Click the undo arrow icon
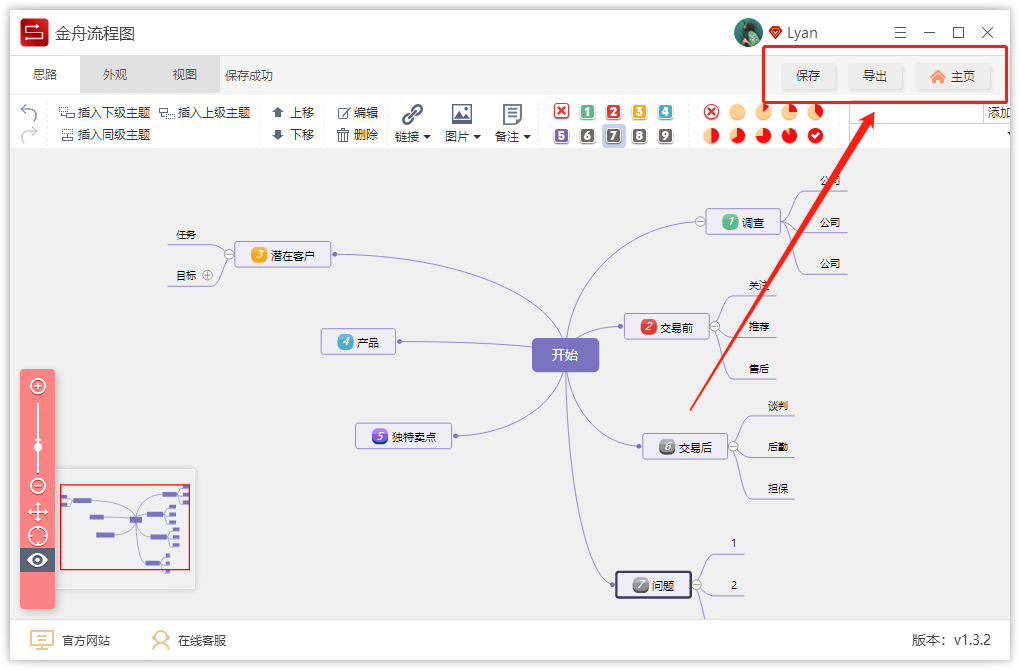This screenshot has height=670, width=1020. click(x=29, y=113)
